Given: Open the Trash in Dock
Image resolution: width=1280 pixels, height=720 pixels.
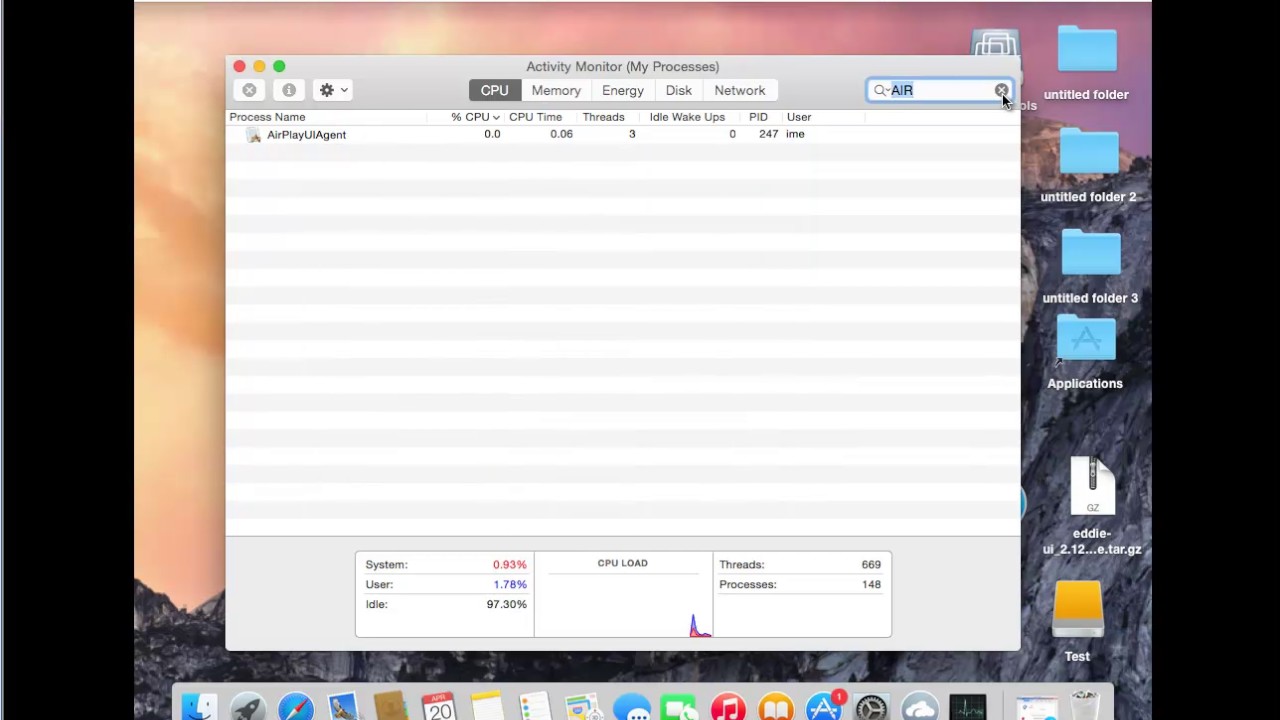Looking at the screenshot, I should 1085,706.
